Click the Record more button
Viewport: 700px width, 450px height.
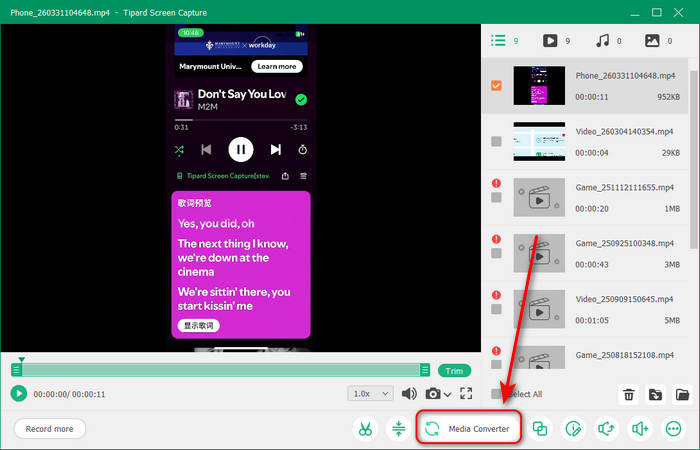click(x=50, y=429)
